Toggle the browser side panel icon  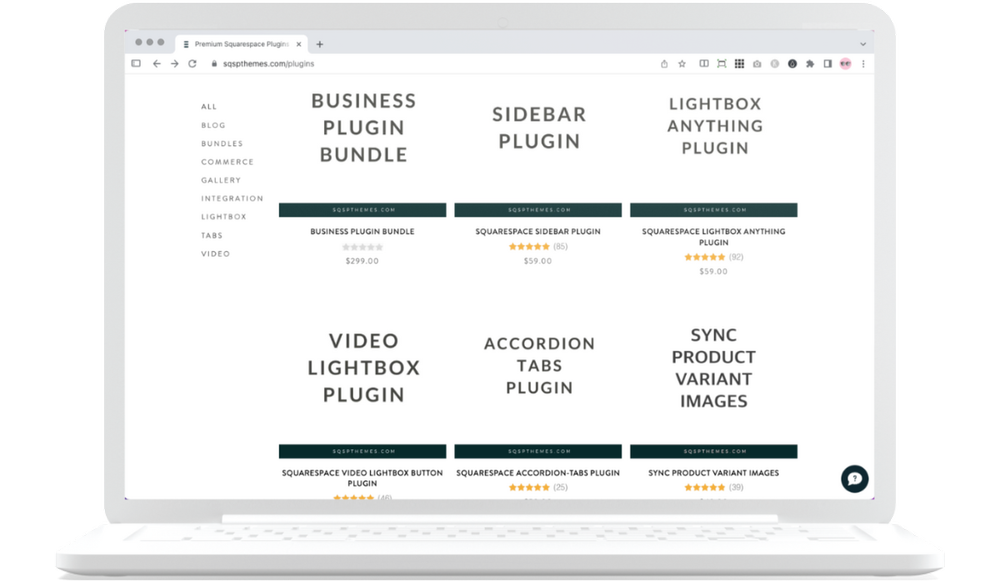(x=828, y=64)
